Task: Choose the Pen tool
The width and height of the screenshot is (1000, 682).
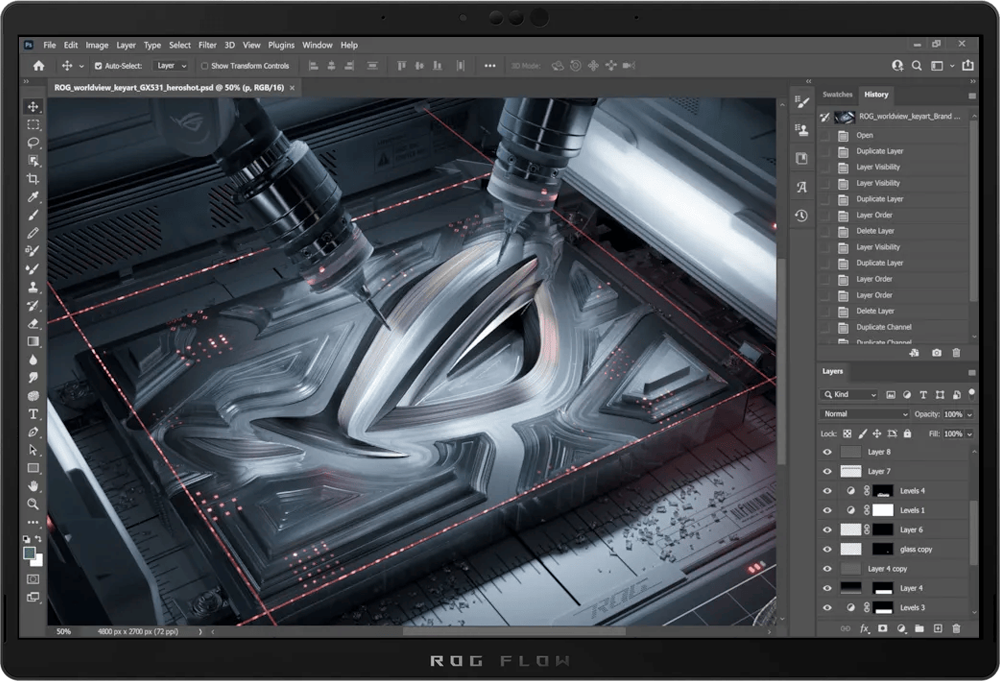Action: [33, 432]
